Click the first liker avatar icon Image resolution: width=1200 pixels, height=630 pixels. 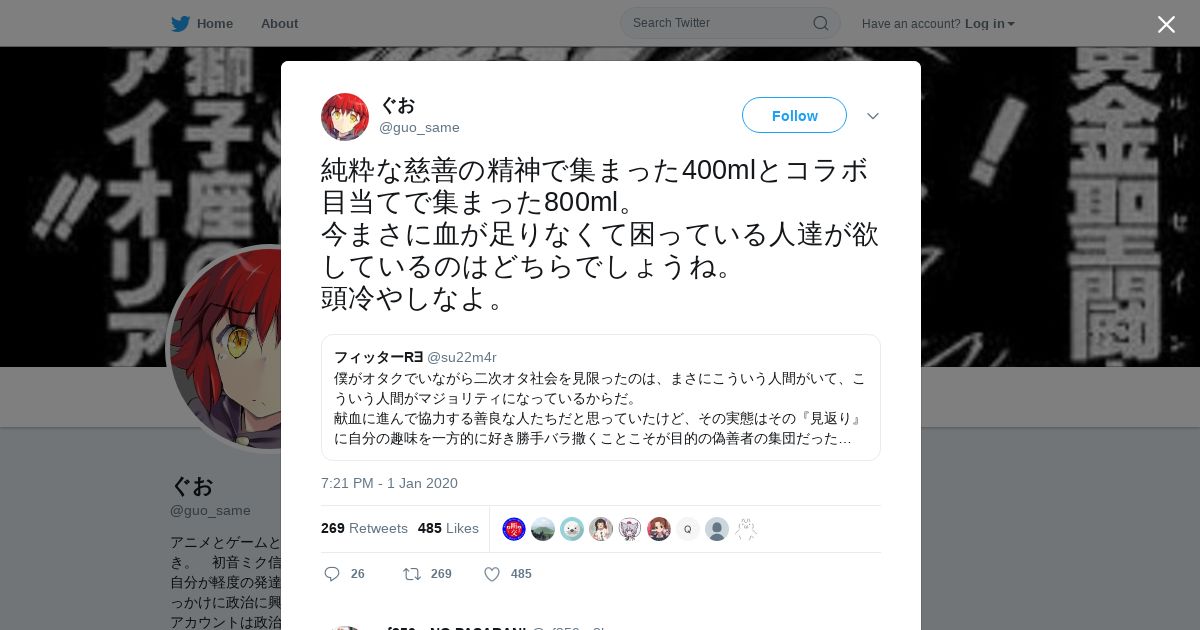[514, 529]
